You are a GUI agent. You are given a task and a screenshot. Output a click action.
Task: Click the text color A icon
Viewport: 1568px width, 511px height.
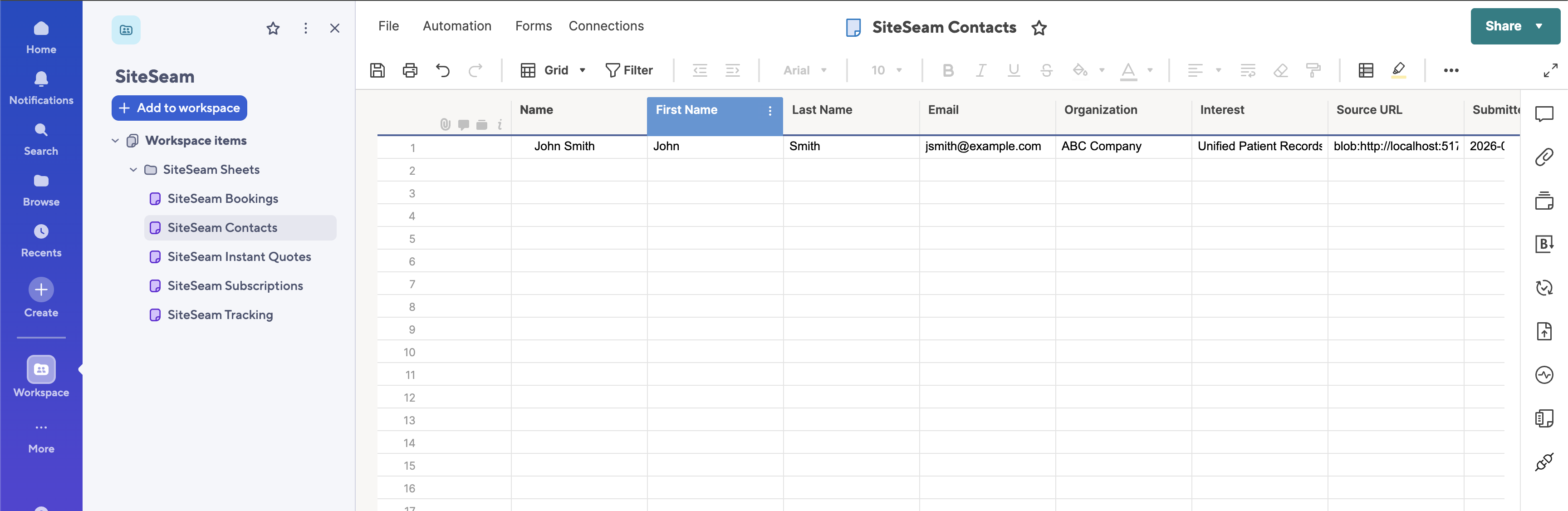coord(1128,71)
